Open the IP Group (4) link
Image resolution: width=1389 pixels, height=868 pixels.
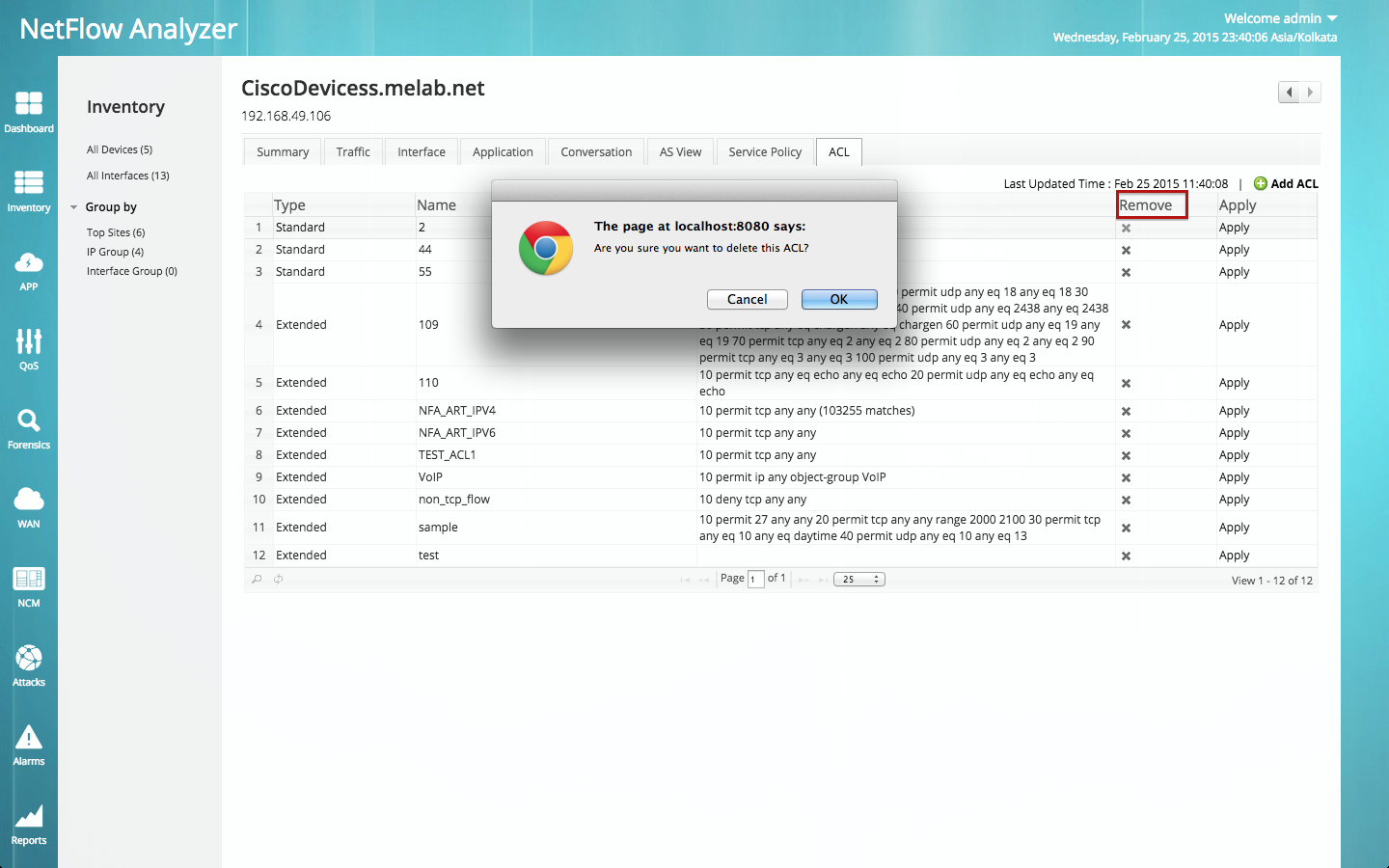115,253
